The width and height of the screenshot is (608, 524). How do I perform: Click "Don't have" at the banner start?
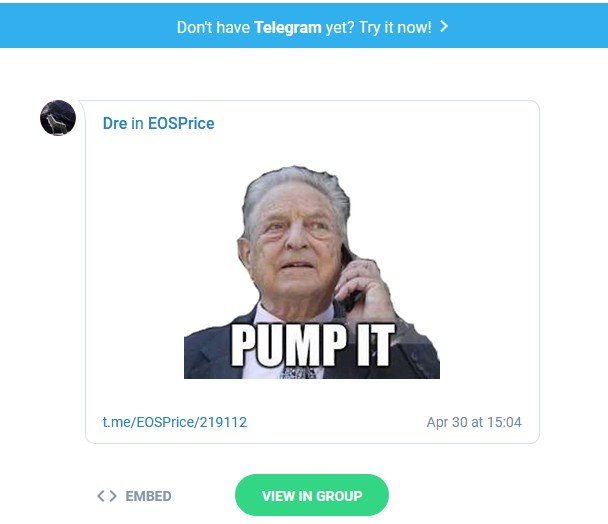213,27
